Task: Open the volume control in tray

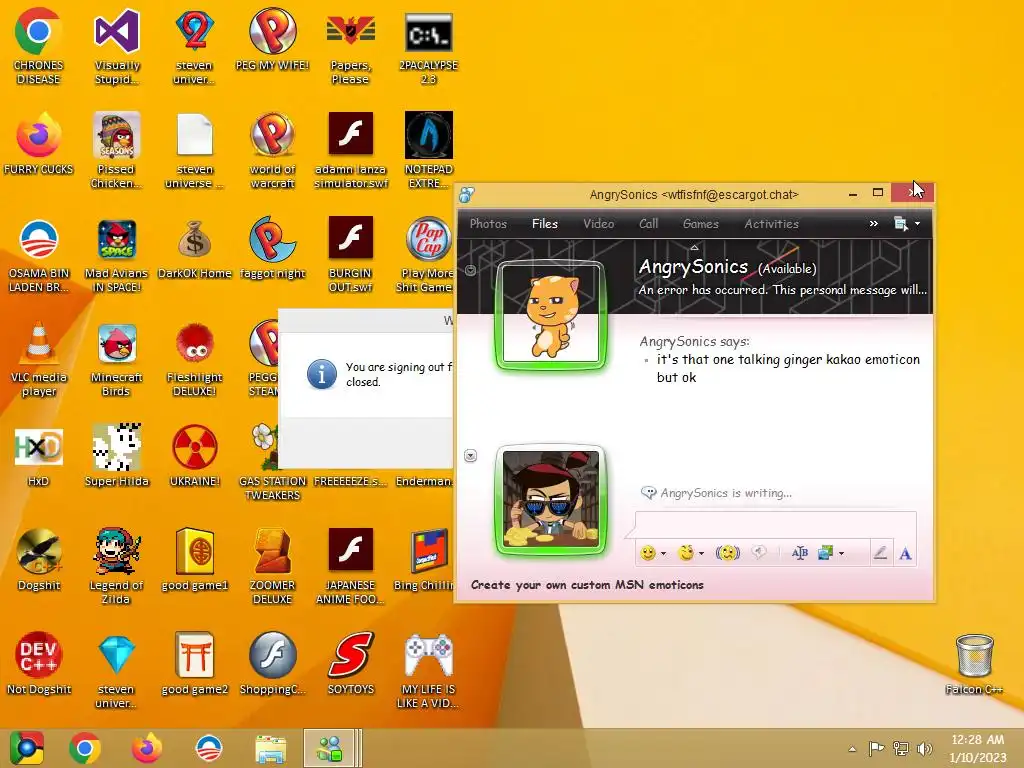Action: click(924, 749)
